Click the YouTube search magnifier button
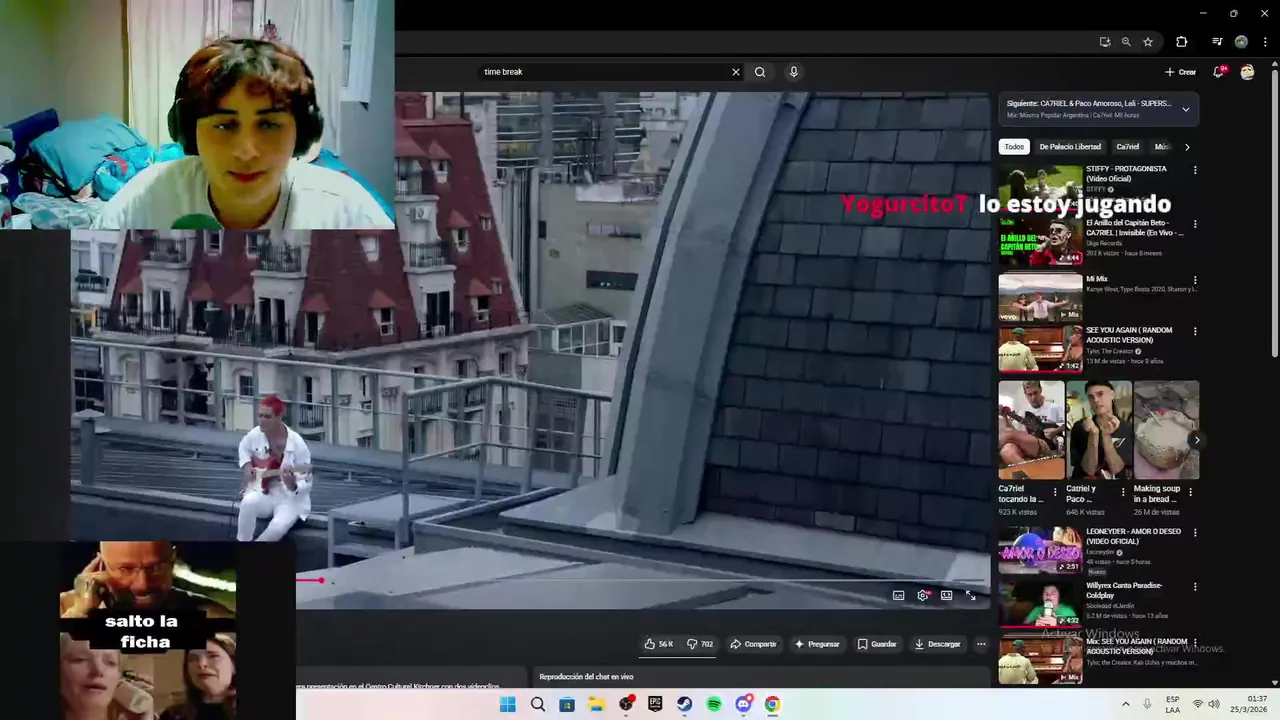 [760, 72]
